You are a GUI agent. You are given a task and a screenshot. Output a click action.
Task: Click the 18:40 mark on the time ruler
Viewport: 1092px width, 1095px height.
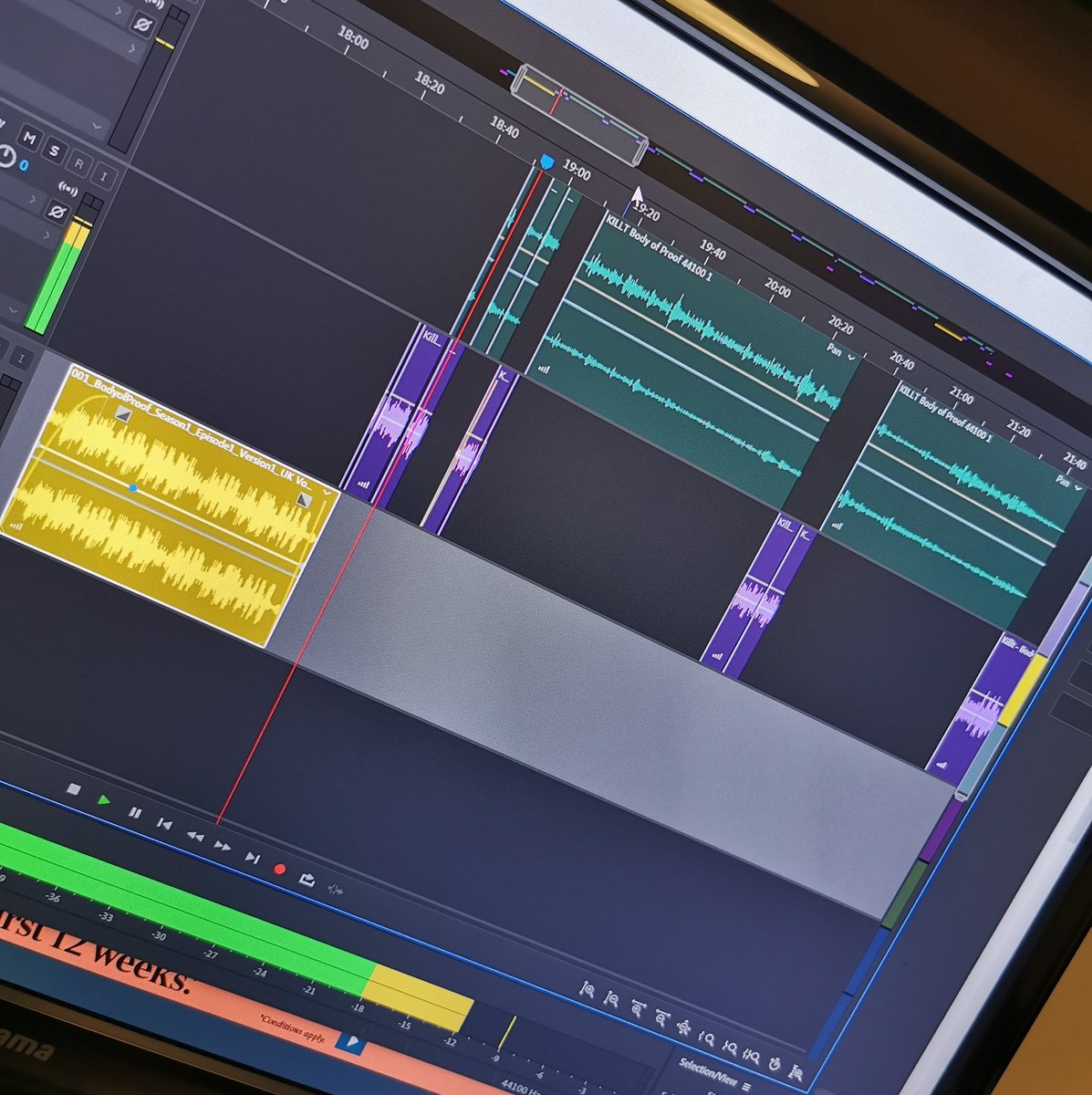tap(504, 128)
